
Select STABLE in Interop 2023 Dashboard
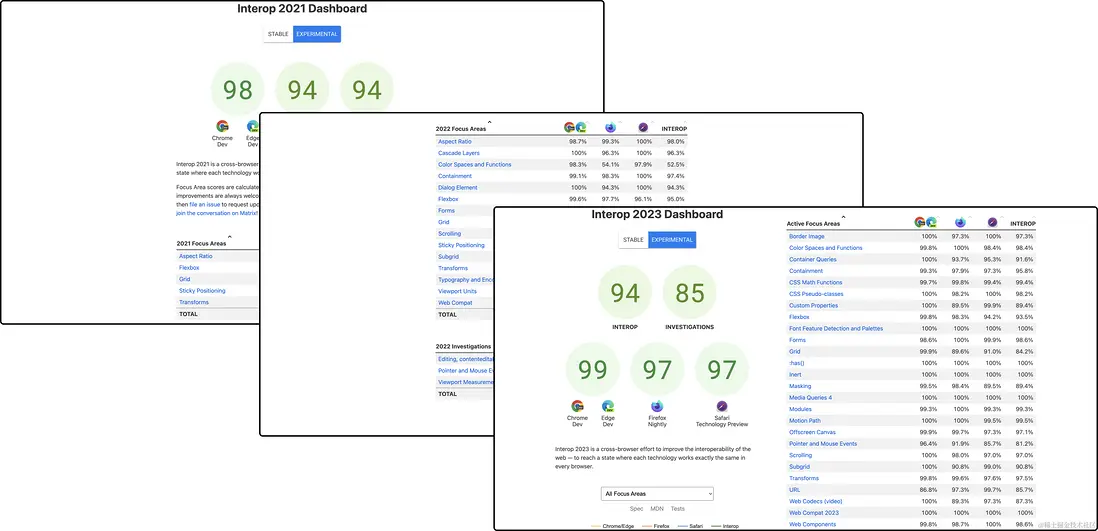tap(633, 240)
